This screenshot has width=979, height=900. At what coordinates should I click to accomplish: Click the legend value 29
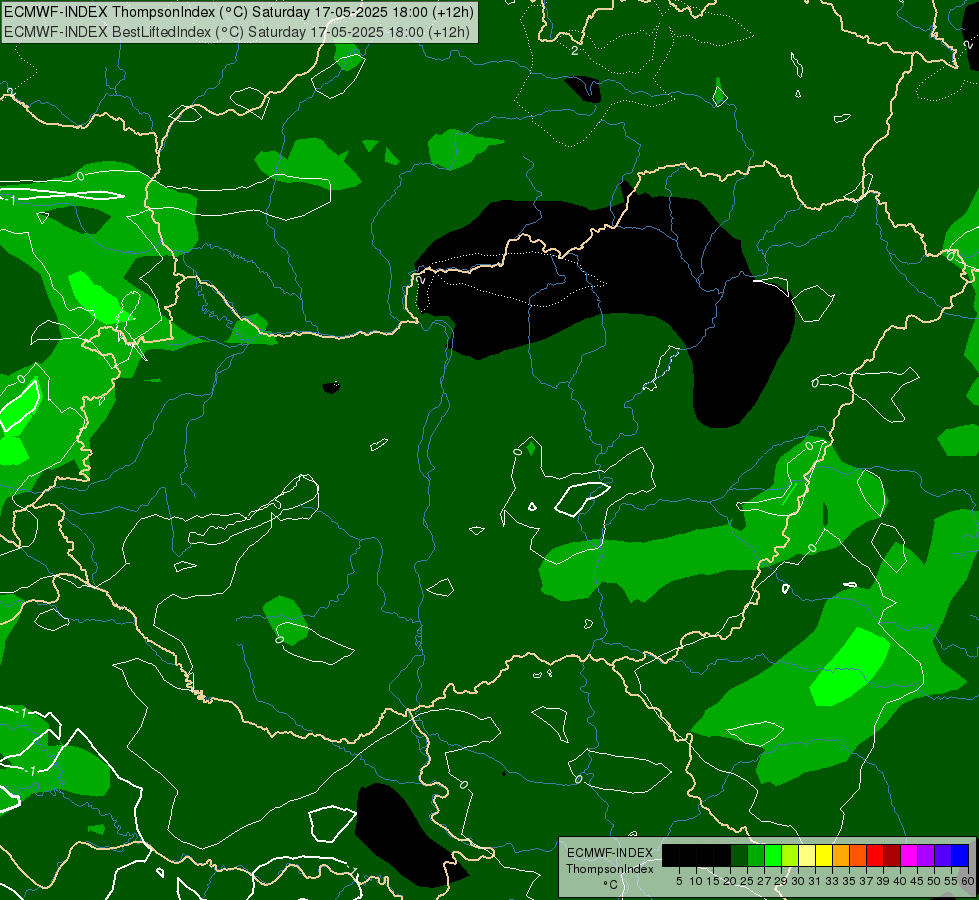781,881
